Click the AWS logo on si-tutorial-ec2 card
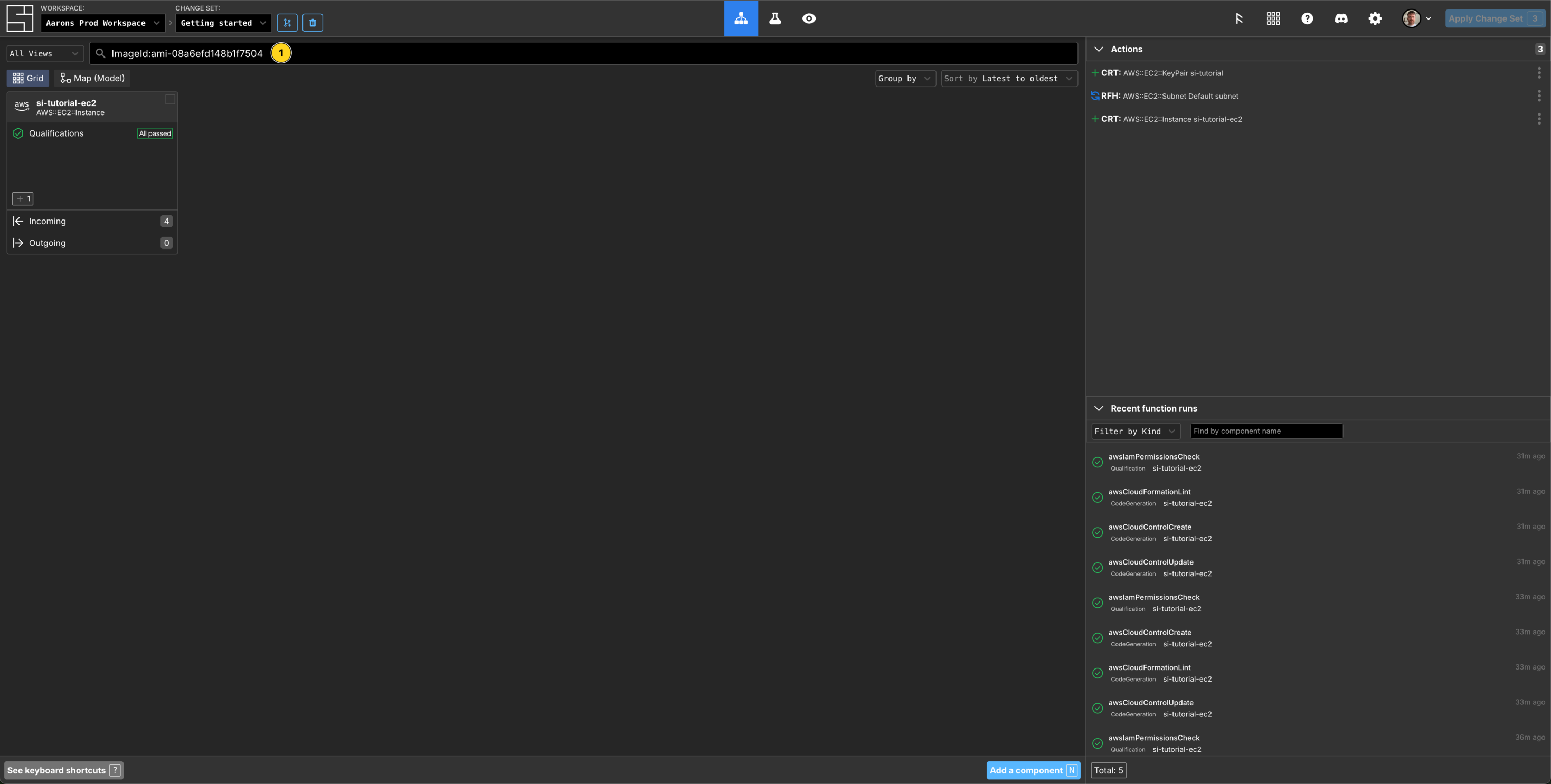 coord(22,107)
